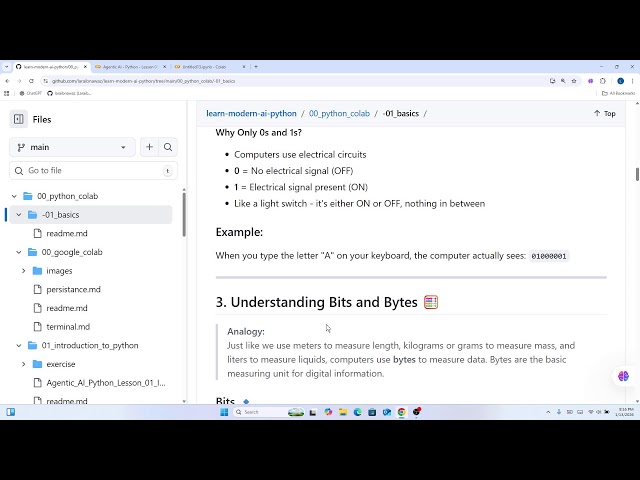This screenshot has height=480, width=640.
Task: Open Microsoft Store from the taskbar
Action: tap(372, 412)
